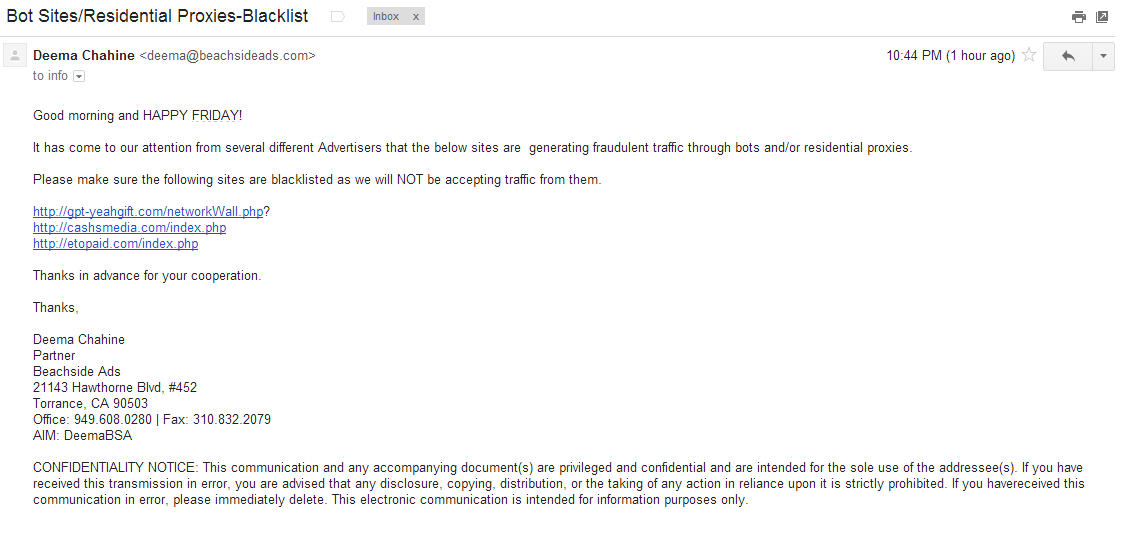Open the gpt-yeahgift.com networkWall.php link
The image size is (1133, 538).
coord(148,211)
